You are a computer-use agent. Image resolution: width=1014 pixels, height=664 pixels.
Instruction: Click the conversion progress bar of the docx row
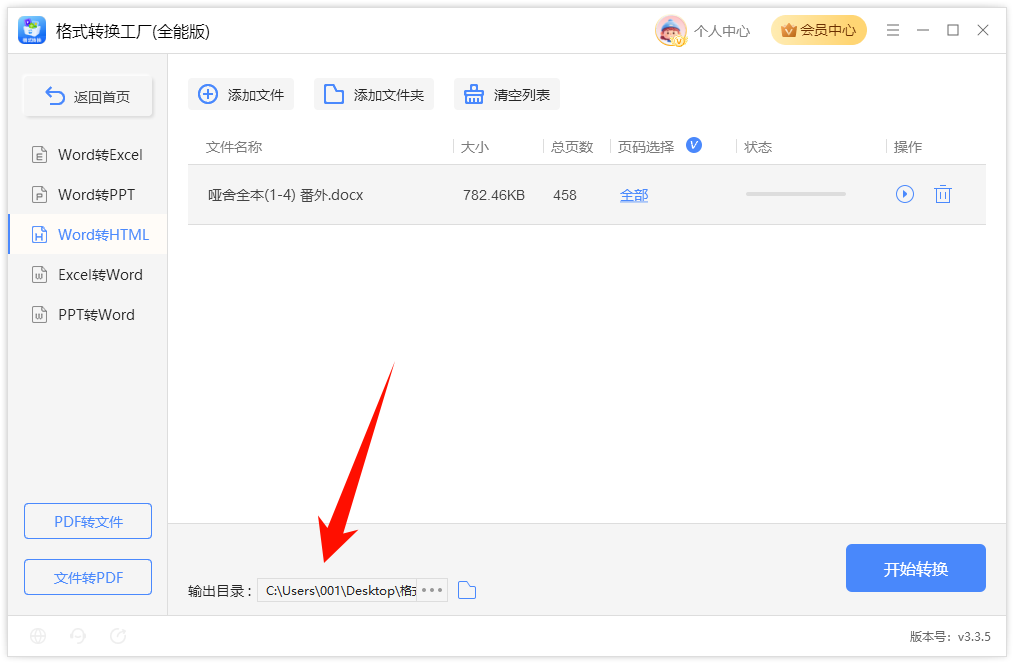coord(795,194)
